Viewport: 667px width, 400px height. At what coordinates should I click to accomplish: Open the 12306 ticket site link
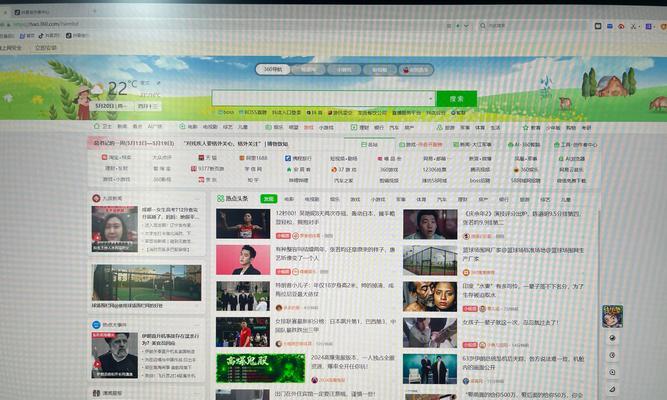point(434,169)
